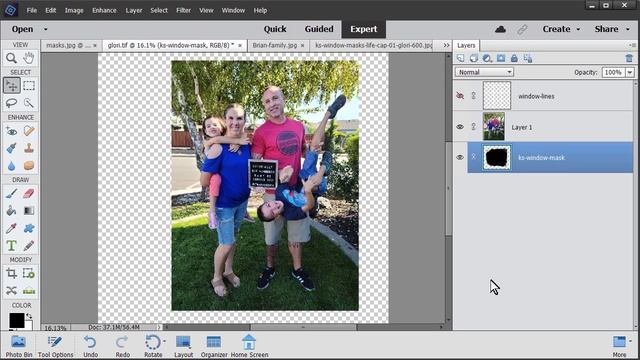Select the Quick Selection tool
Viewport: 640px width, 360px height.
pos(29,102)
